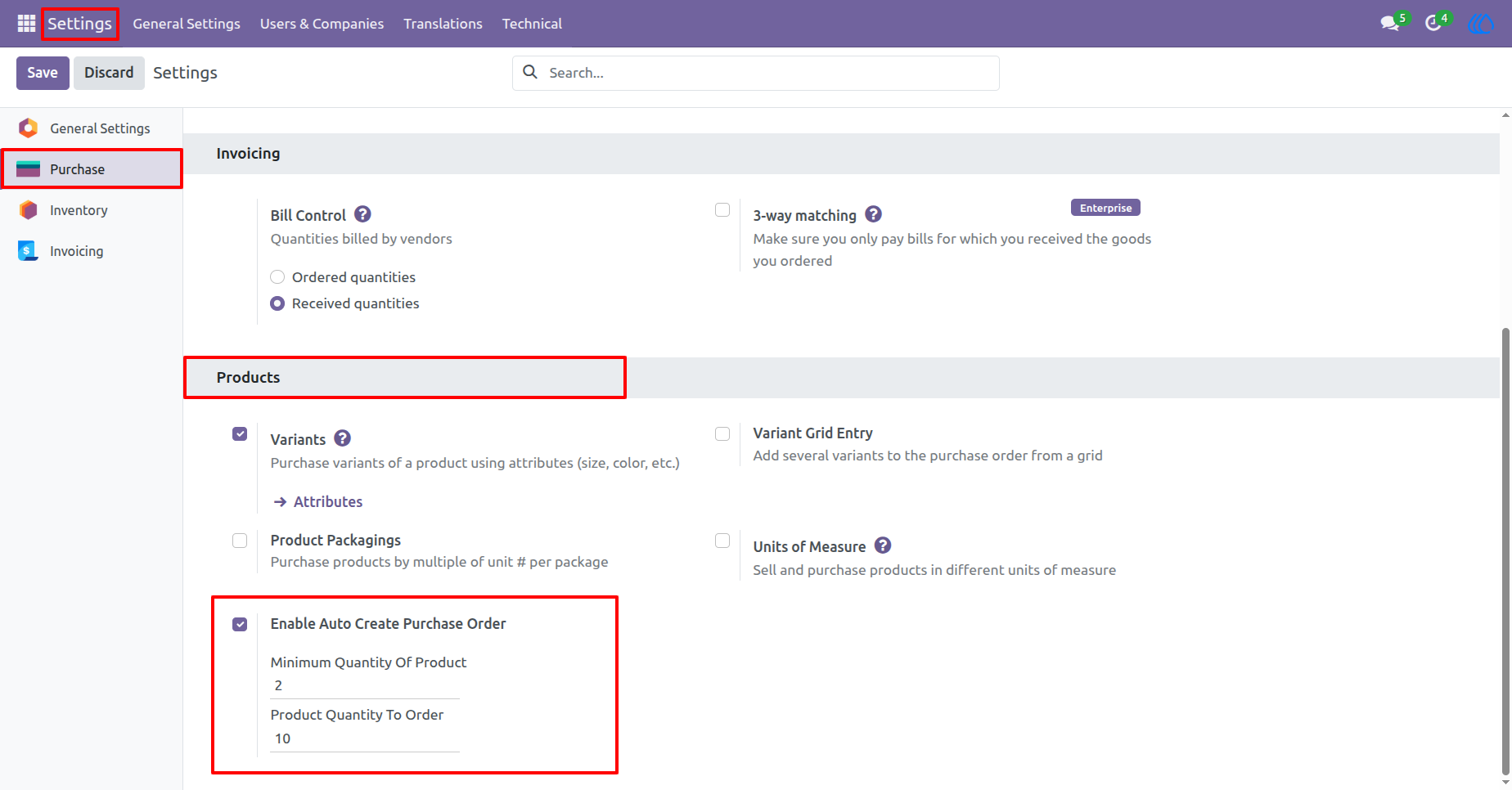1512x790 pixels.
Task: Click the Save button
Action: [x=43, y=73]
